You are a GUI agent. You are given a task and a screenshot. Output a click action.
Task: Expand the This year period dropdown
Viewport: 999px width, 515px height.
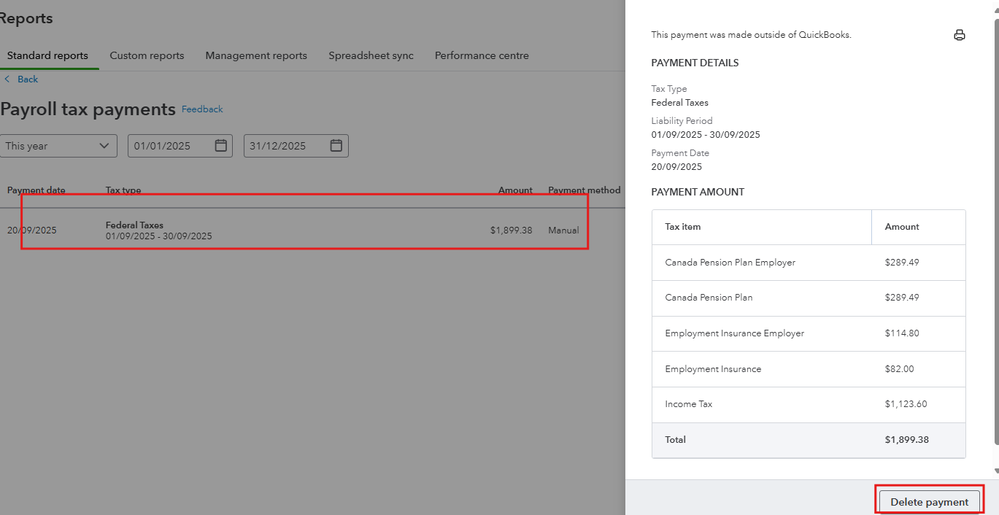59,146
